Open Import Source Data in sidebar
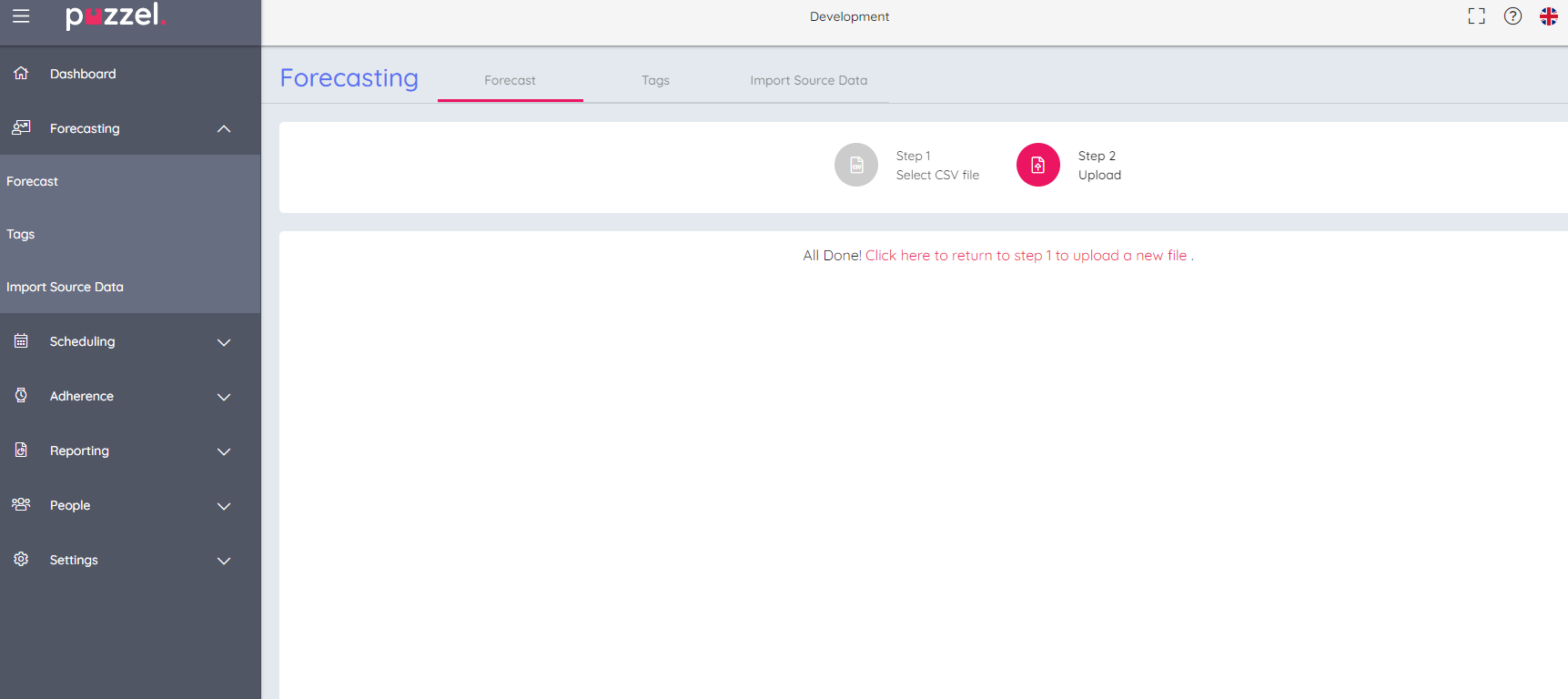 pyautogui.click(x=65, y=287)
